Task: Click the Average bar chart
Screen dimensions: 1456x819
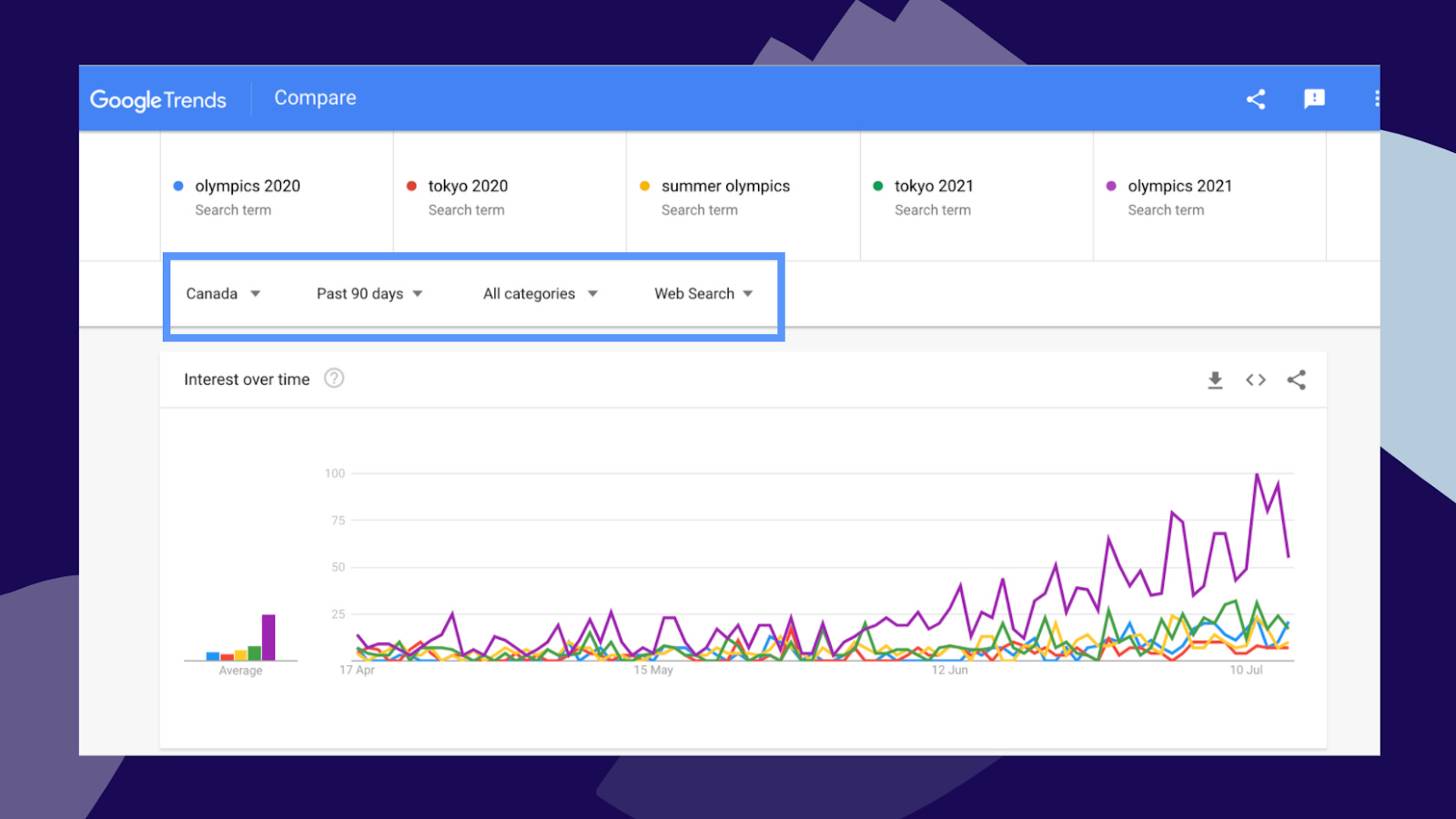Action: 240,637
